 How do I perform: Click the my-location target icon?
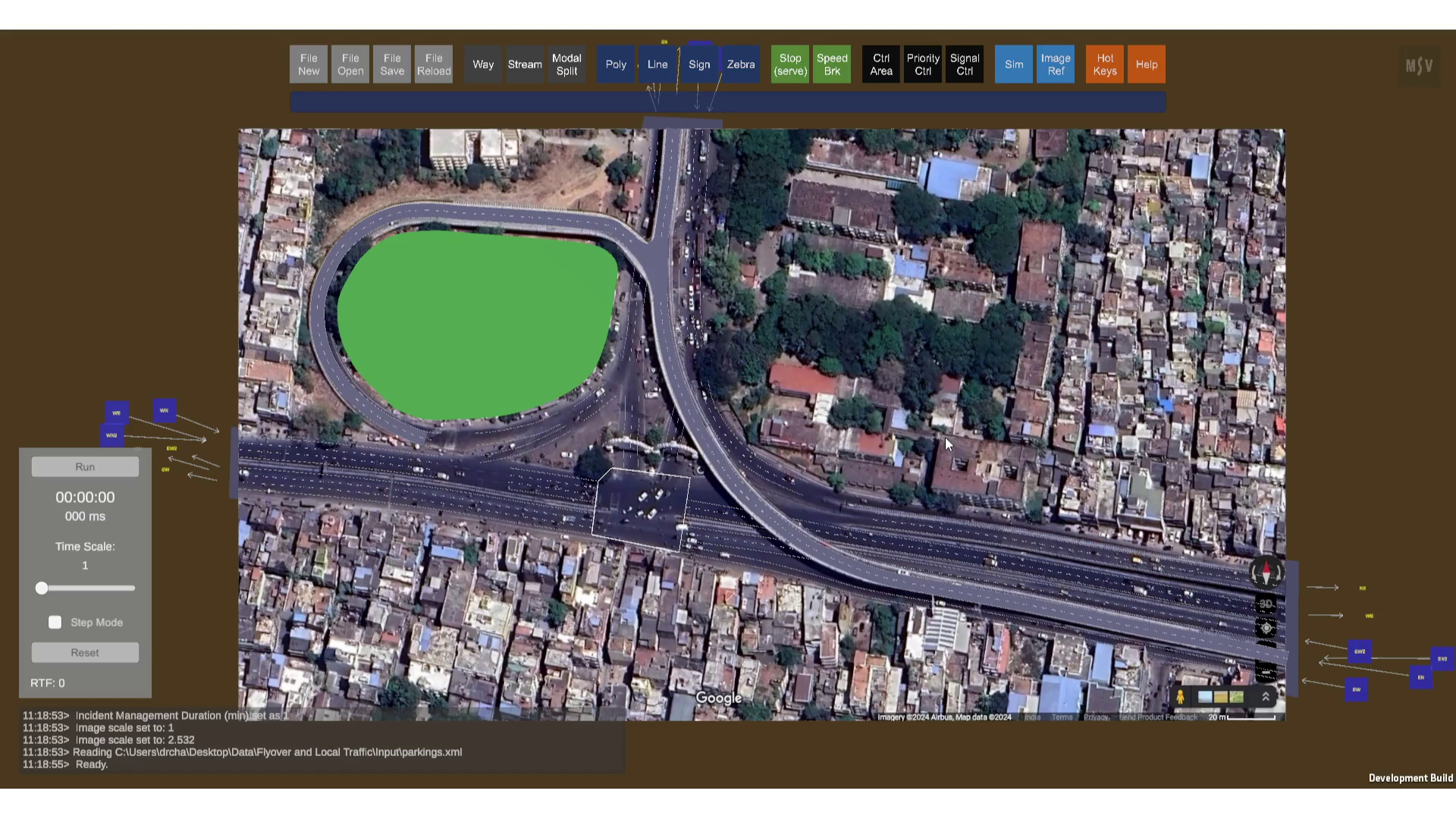click(x=1266, y=628)
